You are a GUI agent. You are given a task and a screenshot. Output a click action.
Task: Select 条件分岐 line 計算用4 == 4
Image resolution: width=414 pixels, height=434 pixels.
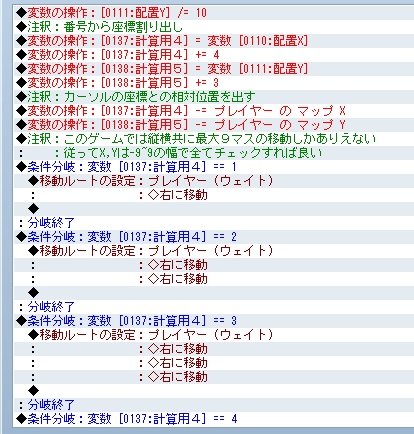[x=214, y=419]
